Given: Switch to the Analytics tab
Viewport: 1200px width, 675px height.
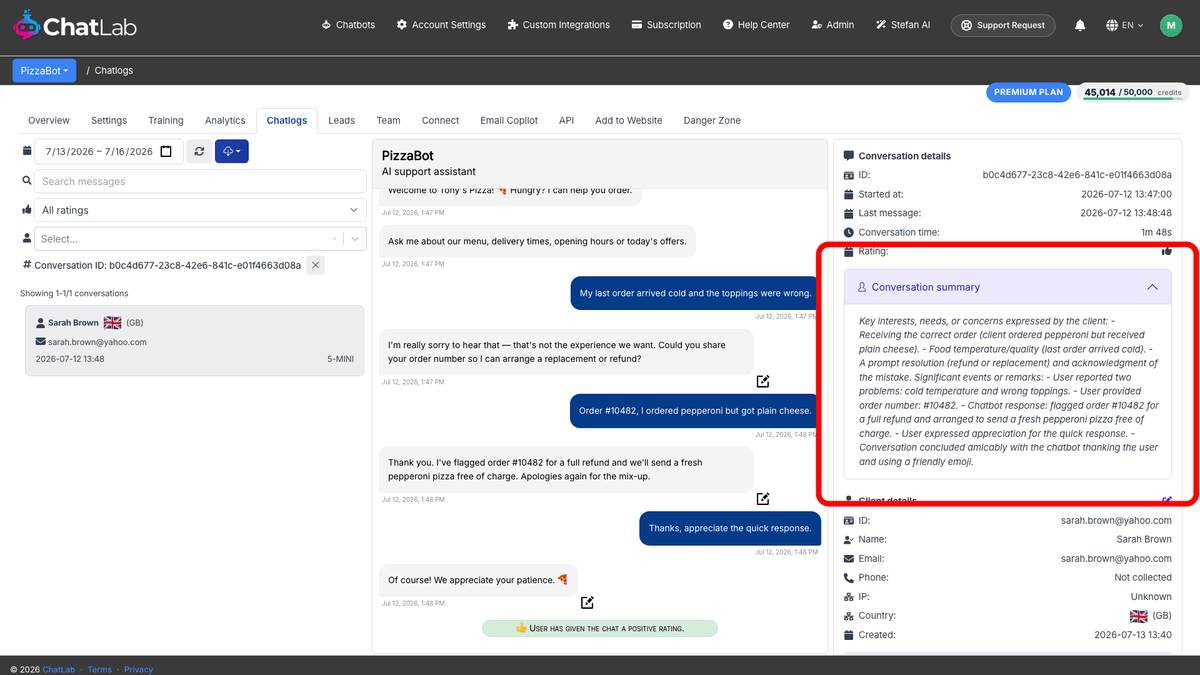Looking at the screenshot, I should click(x=225, y=120).
